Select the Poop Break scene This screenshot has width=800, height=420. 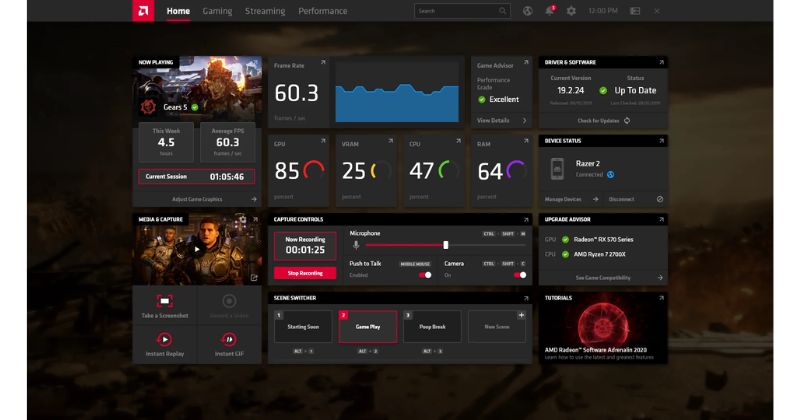point(432,327)
